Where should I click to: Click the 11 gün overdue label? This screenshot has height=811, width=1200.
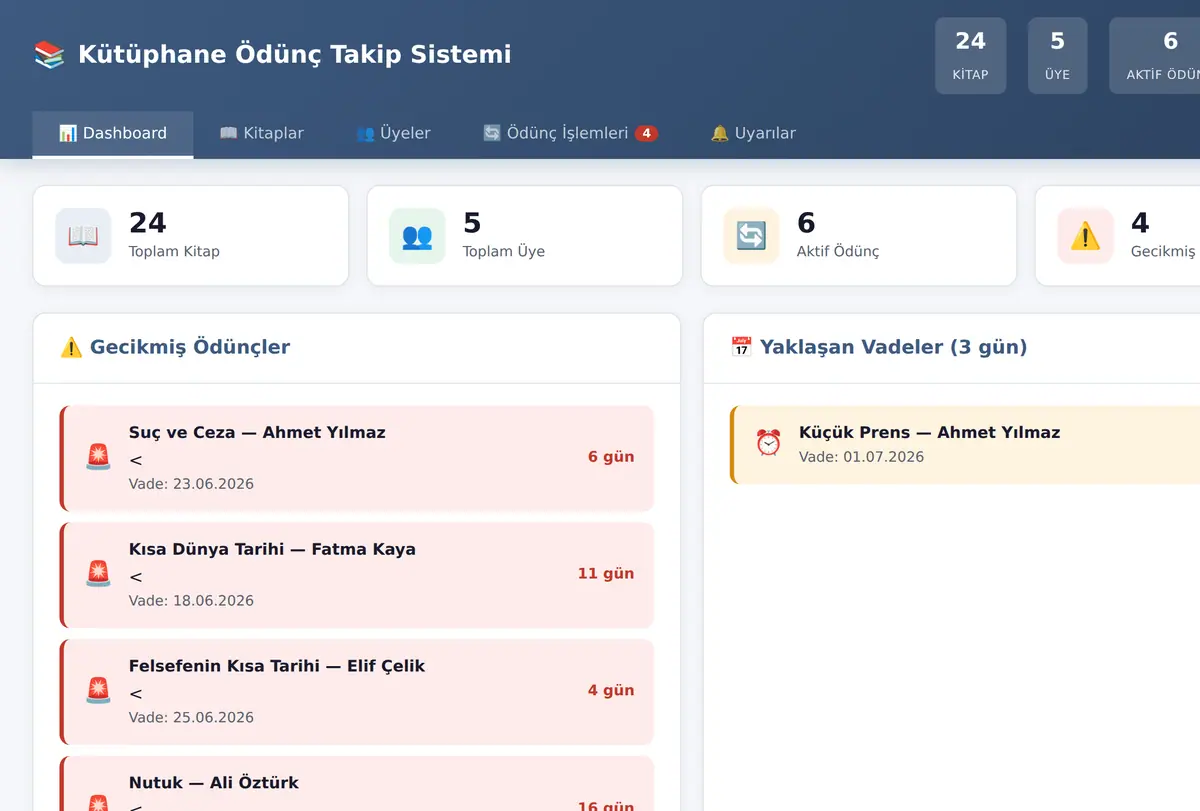tap(606, 574)
